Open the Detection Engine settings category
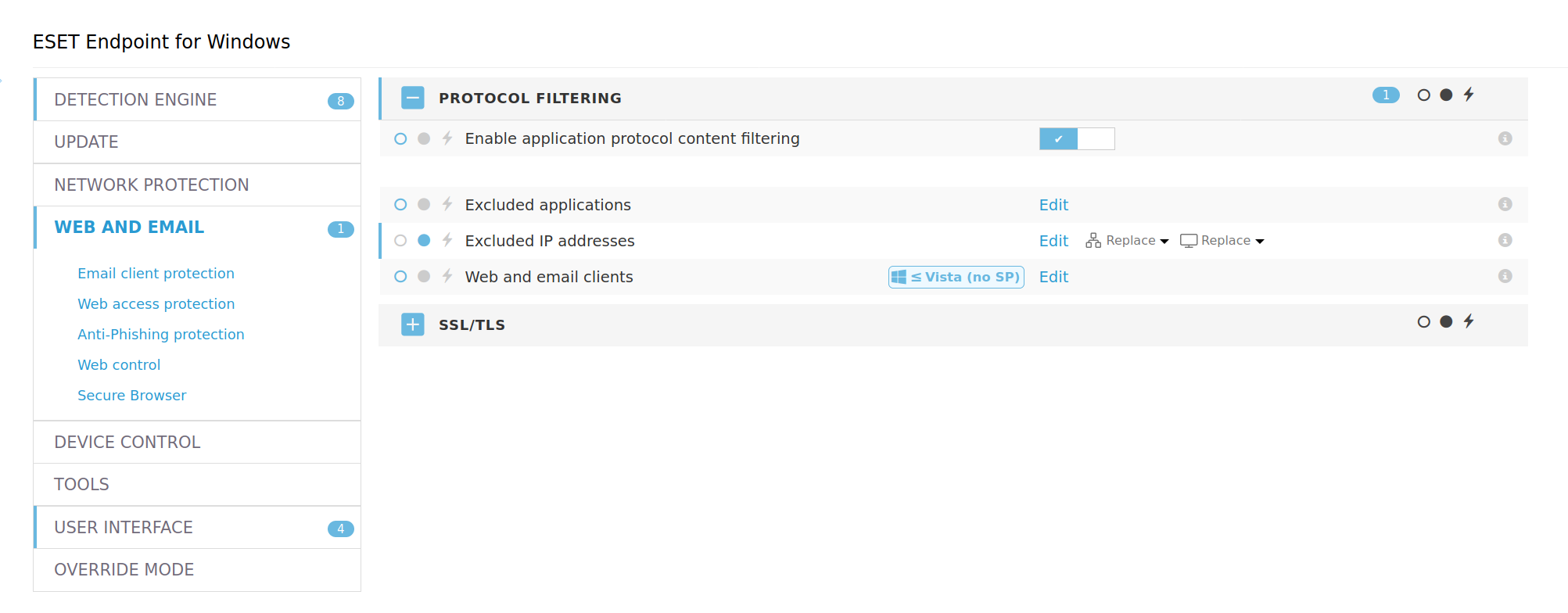The image size is (1568, 613). point(135,99)
